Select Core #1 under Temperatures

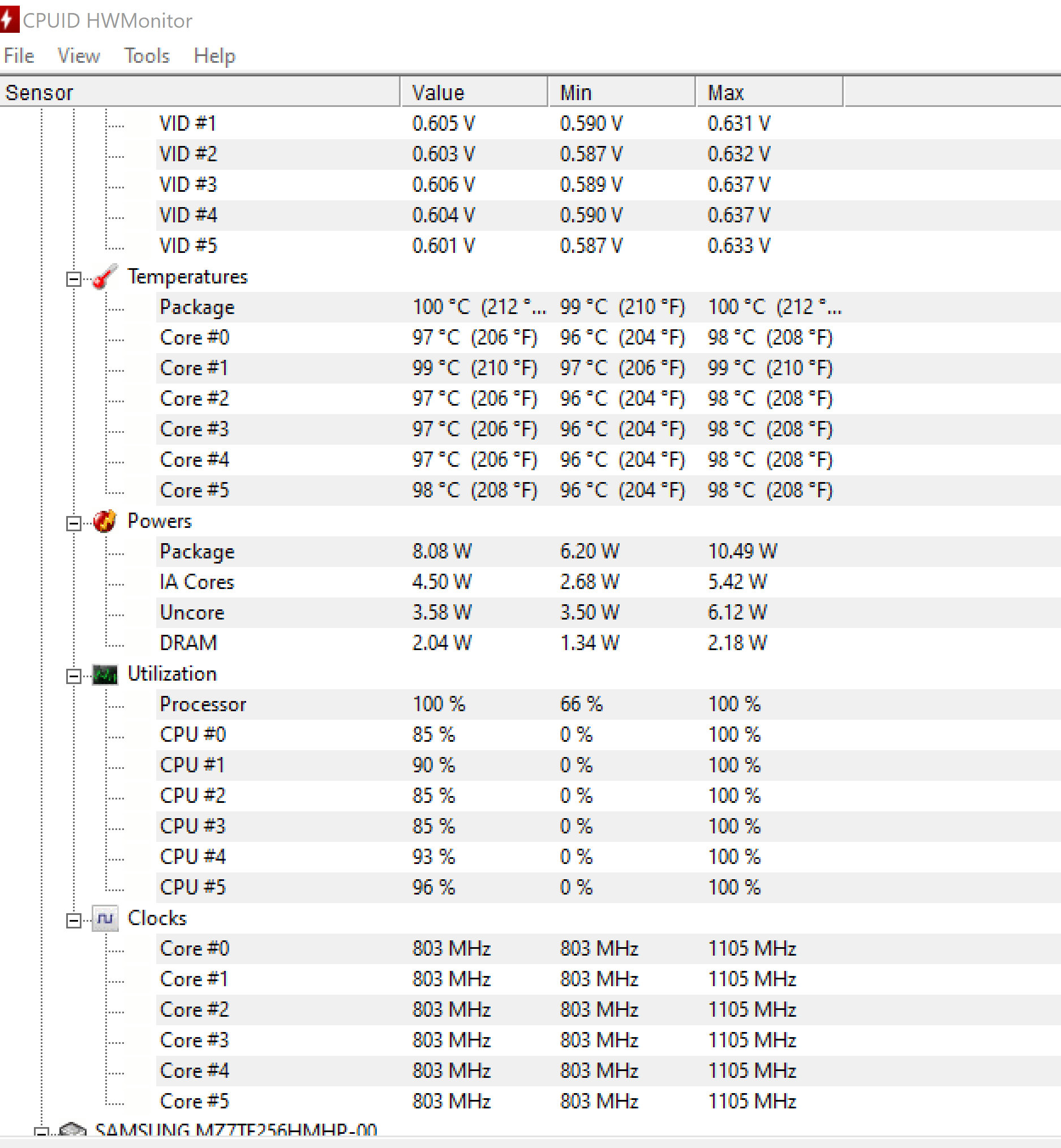coord(608,368)
